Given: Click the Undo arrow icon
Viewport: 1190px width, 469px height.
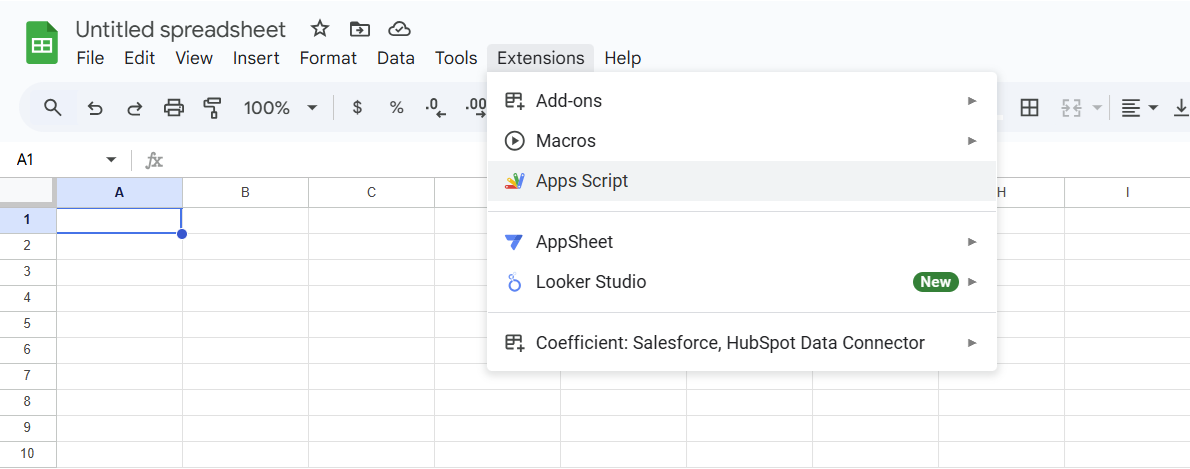Looking at the screenshot, I should point(95,108).
